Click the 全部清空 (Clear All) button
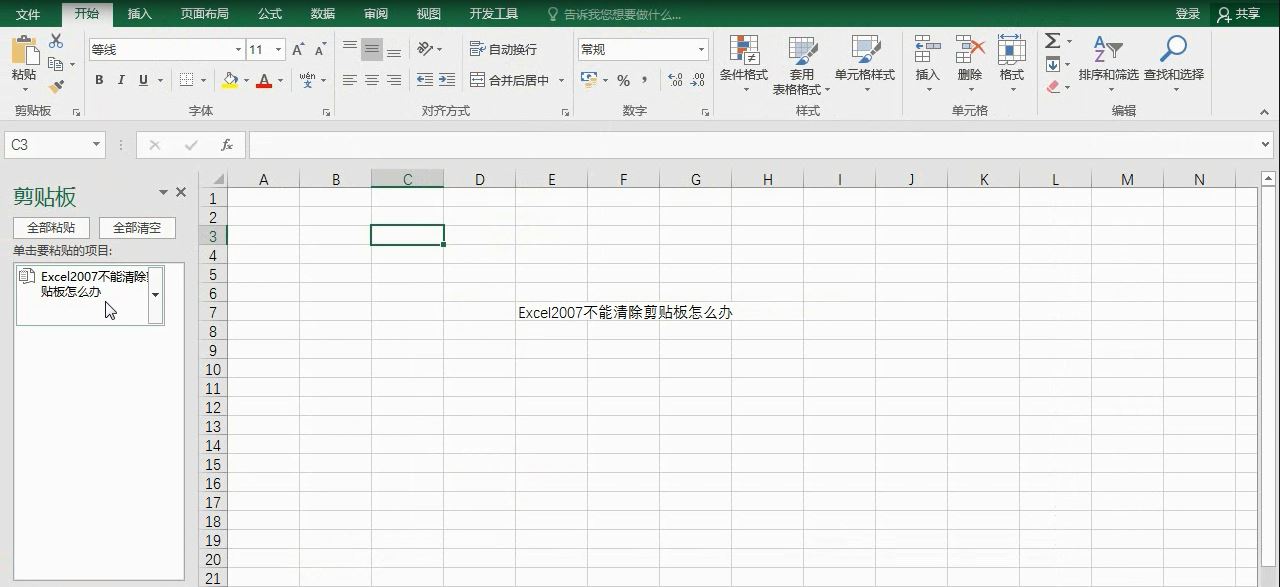The width and height of the screenshot is (1280, 587). (137, 228)
